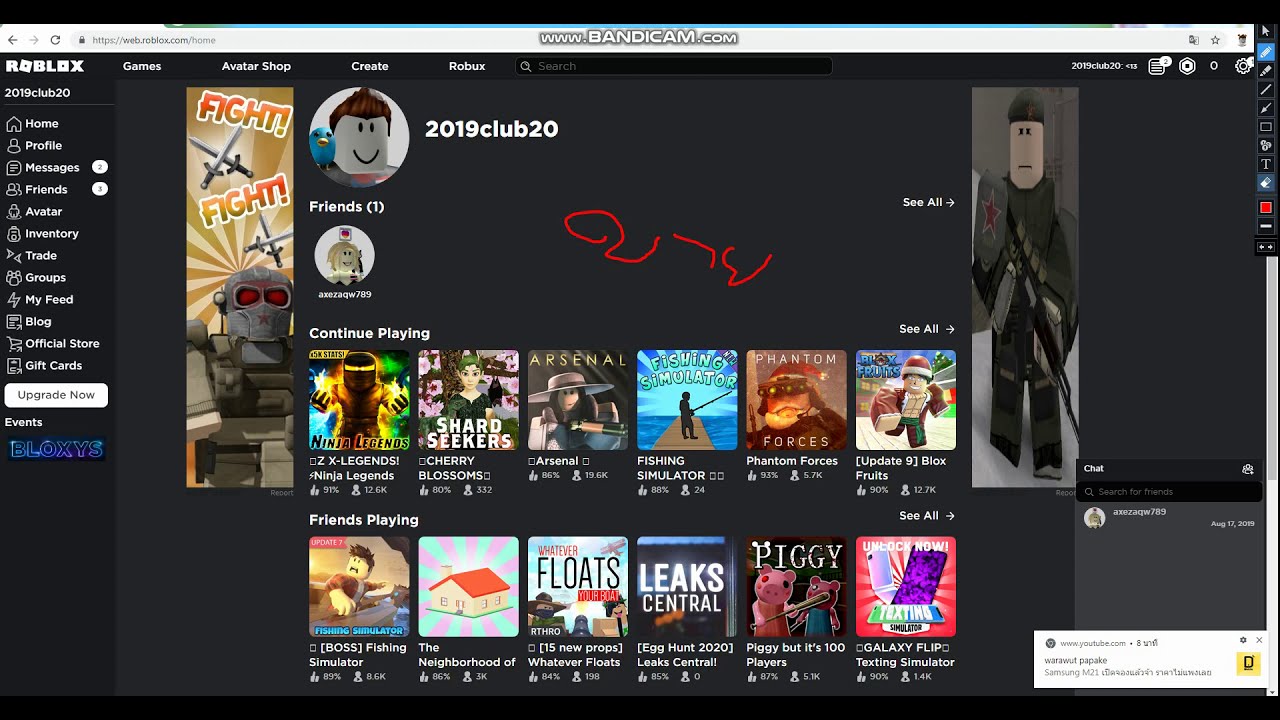1280x720 pixels.
Task: Open chat with axezaqw789
Action: click(1170, 517)
